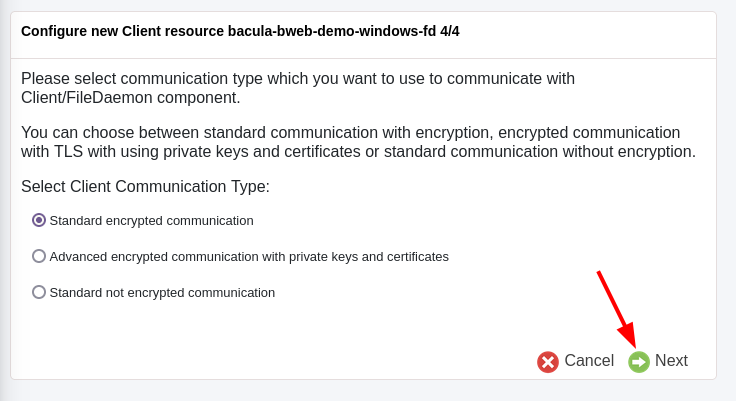736x401 pixels.
Task: Click the "Standard encrypted communication" label text
Action: [151, 221]
